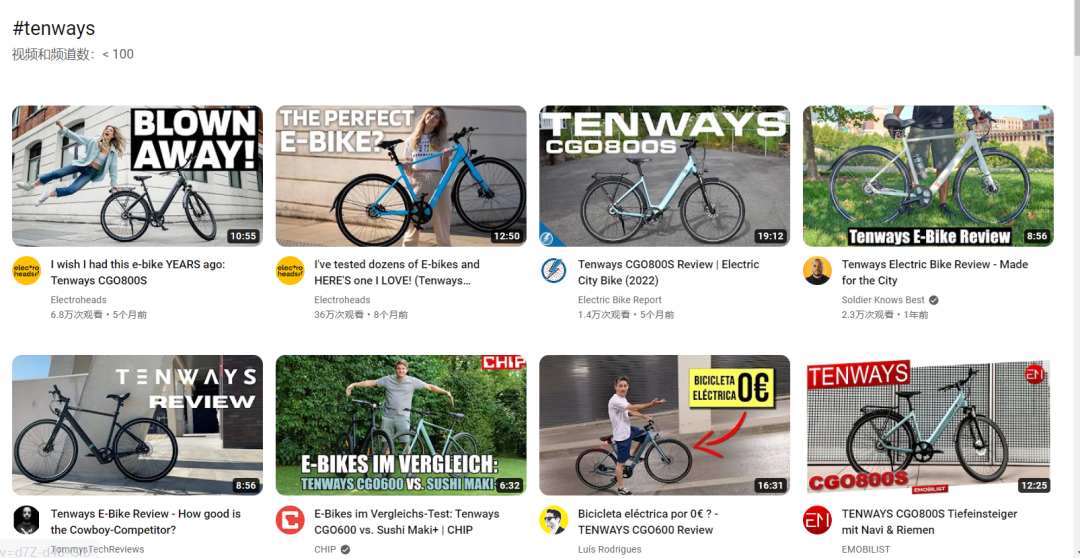This screenshot has width=1080, height=558.
Task: Click the CHIP channel red avatar
Action: 290,520
